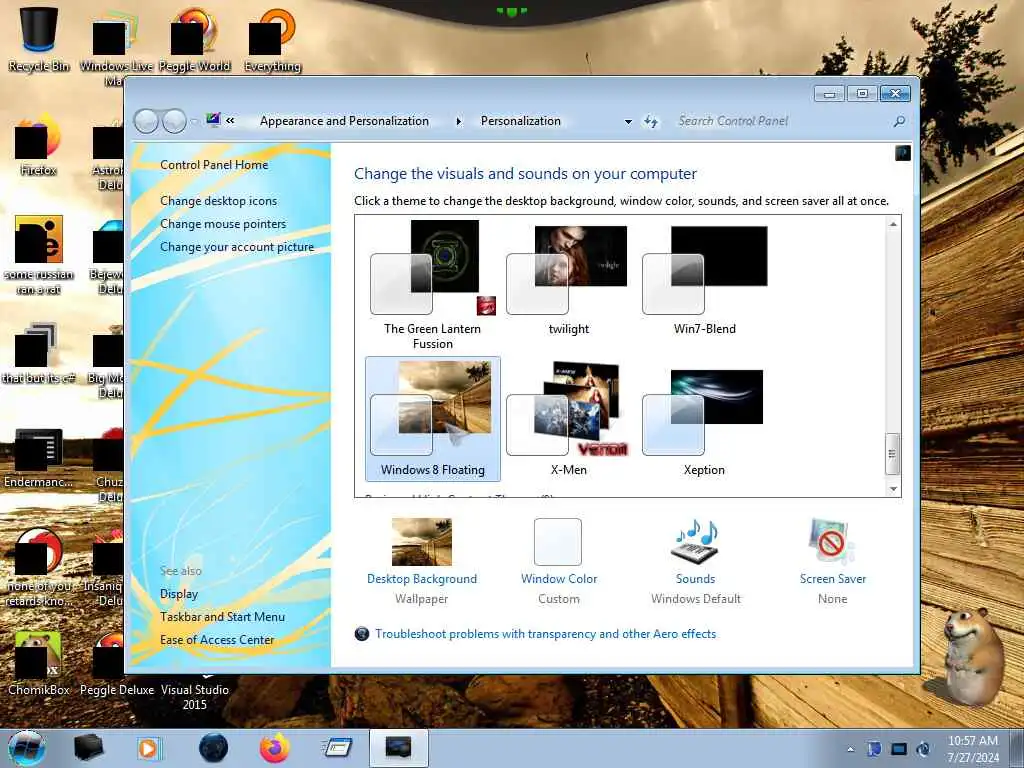Viewport: 1024px width, 768px height.
Task: Click the back navigation button
Action: (146, 121)
